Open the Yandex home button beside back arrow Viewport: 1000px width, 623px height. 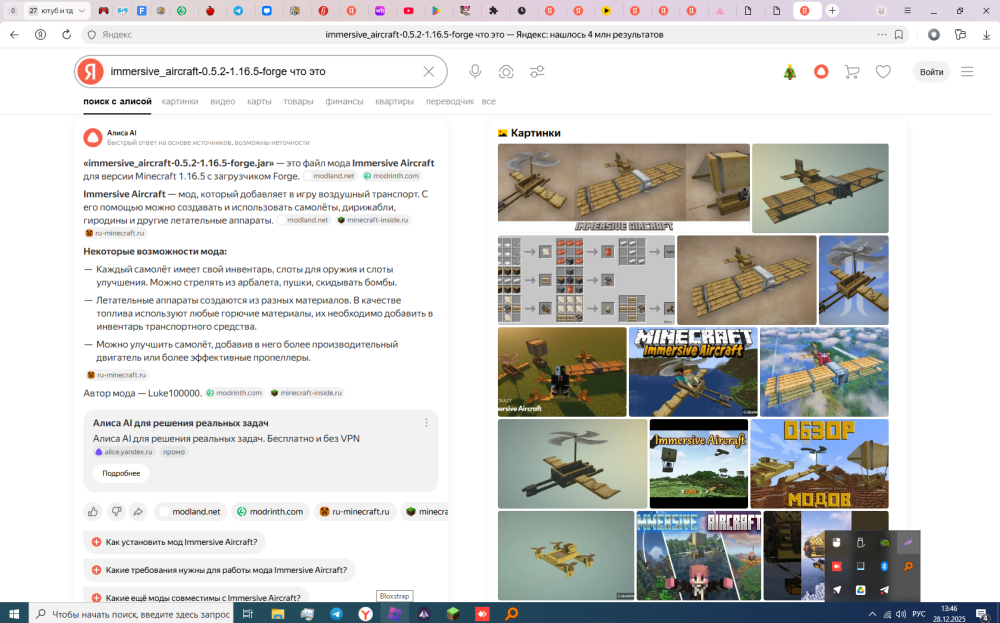pos(40,34)
